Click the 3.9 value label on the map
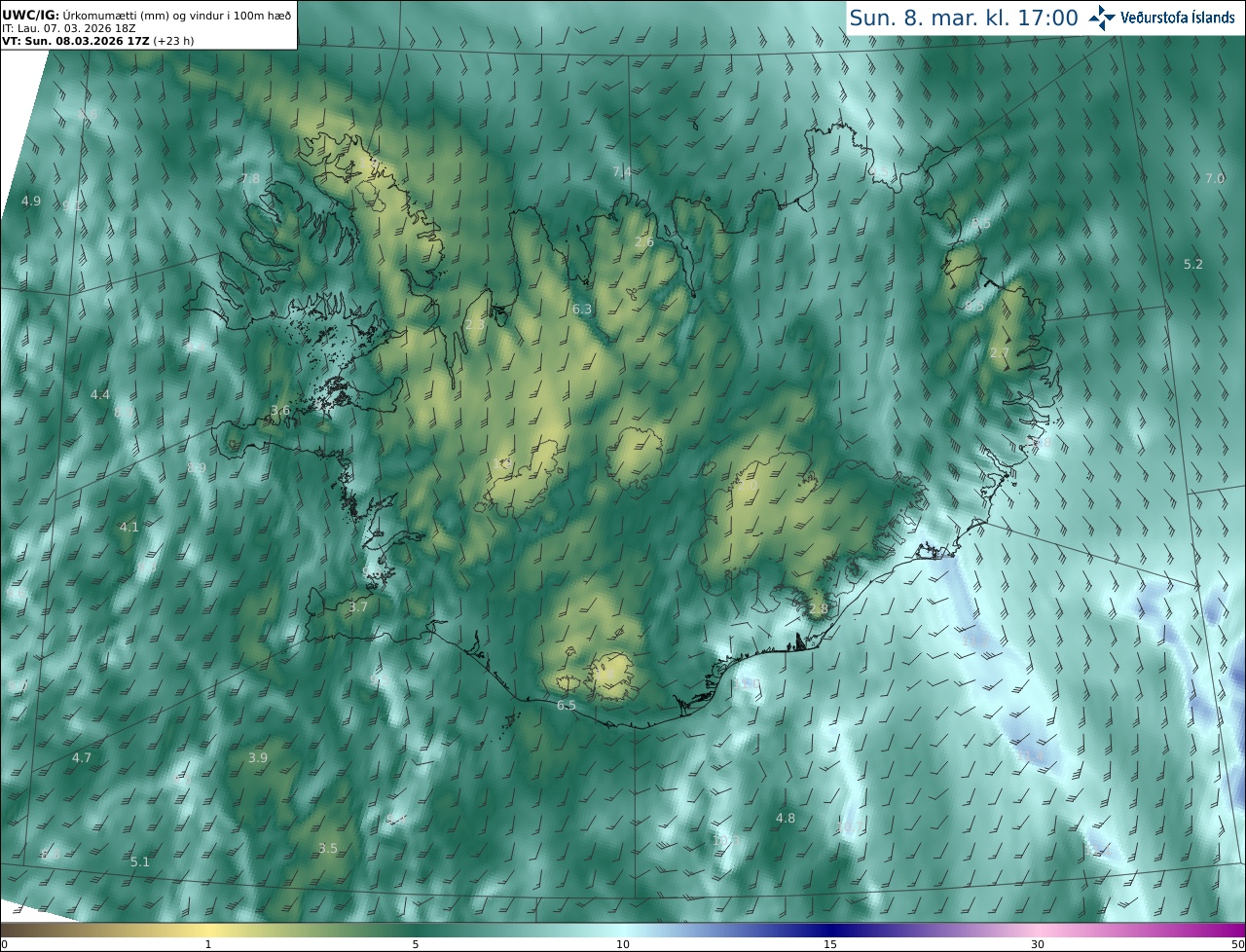The height and width of the screenshot is (952, 1246). [258, 757]
